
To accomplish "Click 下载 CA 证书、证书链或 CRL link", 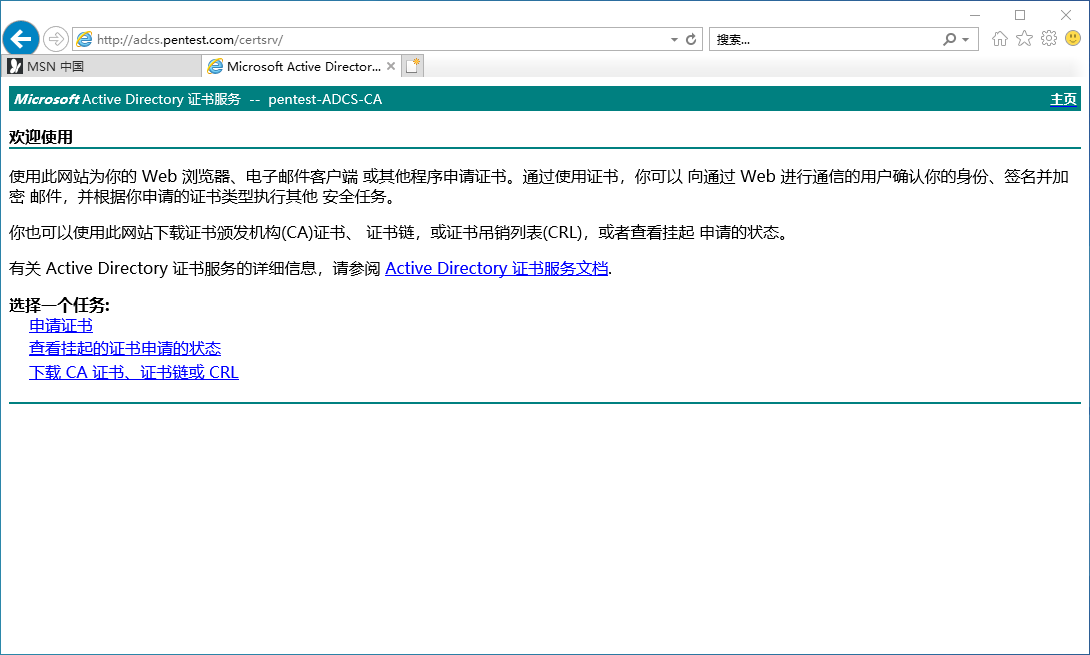I will pos(133,372).
